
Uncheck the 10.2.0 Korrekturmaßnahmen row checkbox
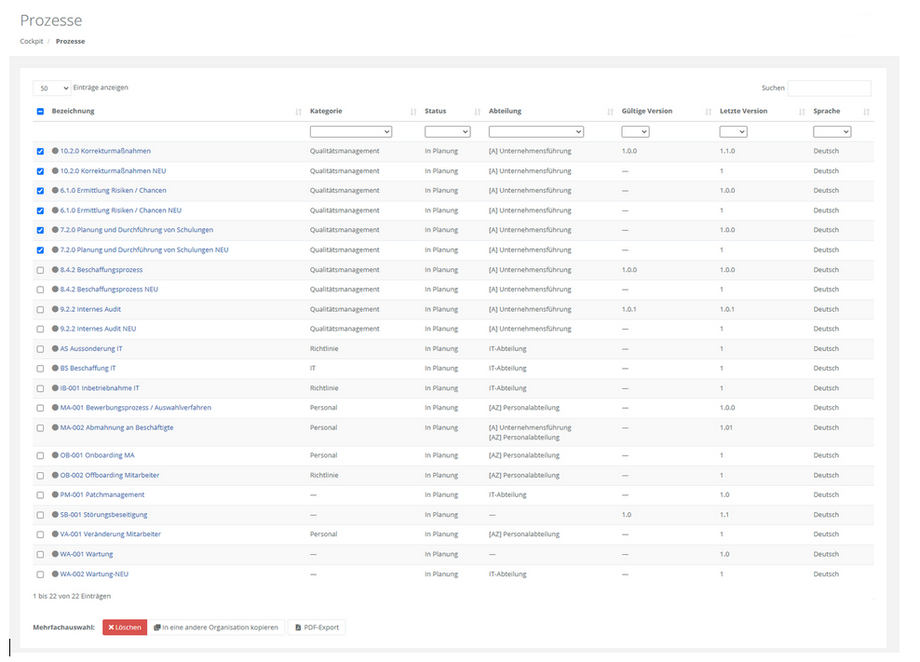click(40, 152)
